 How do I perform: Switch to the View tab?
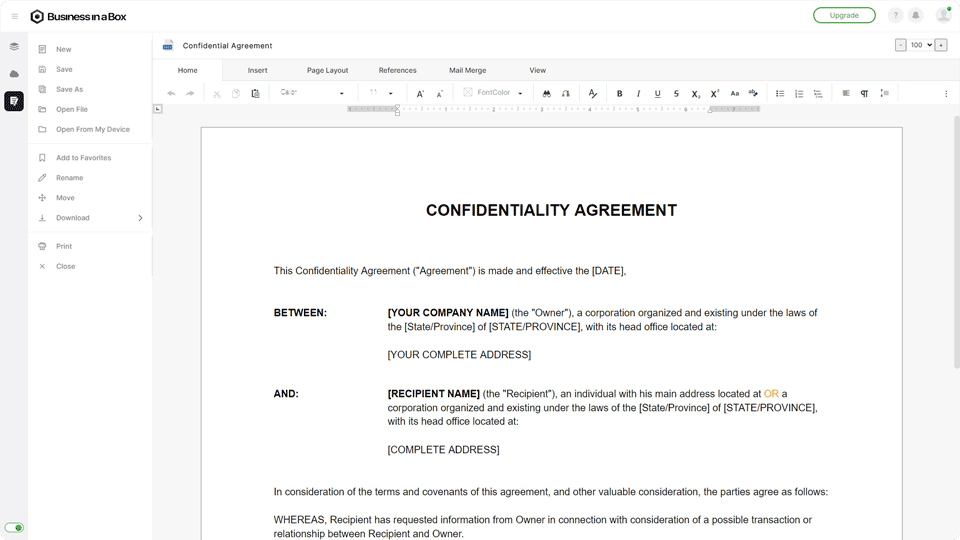(x=538, y=70)
